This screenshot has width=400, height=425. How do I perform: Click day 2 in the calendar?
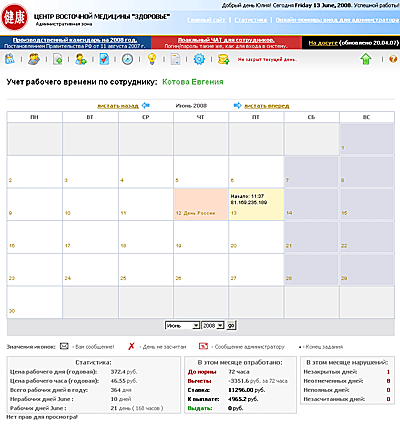coord(34,172)
